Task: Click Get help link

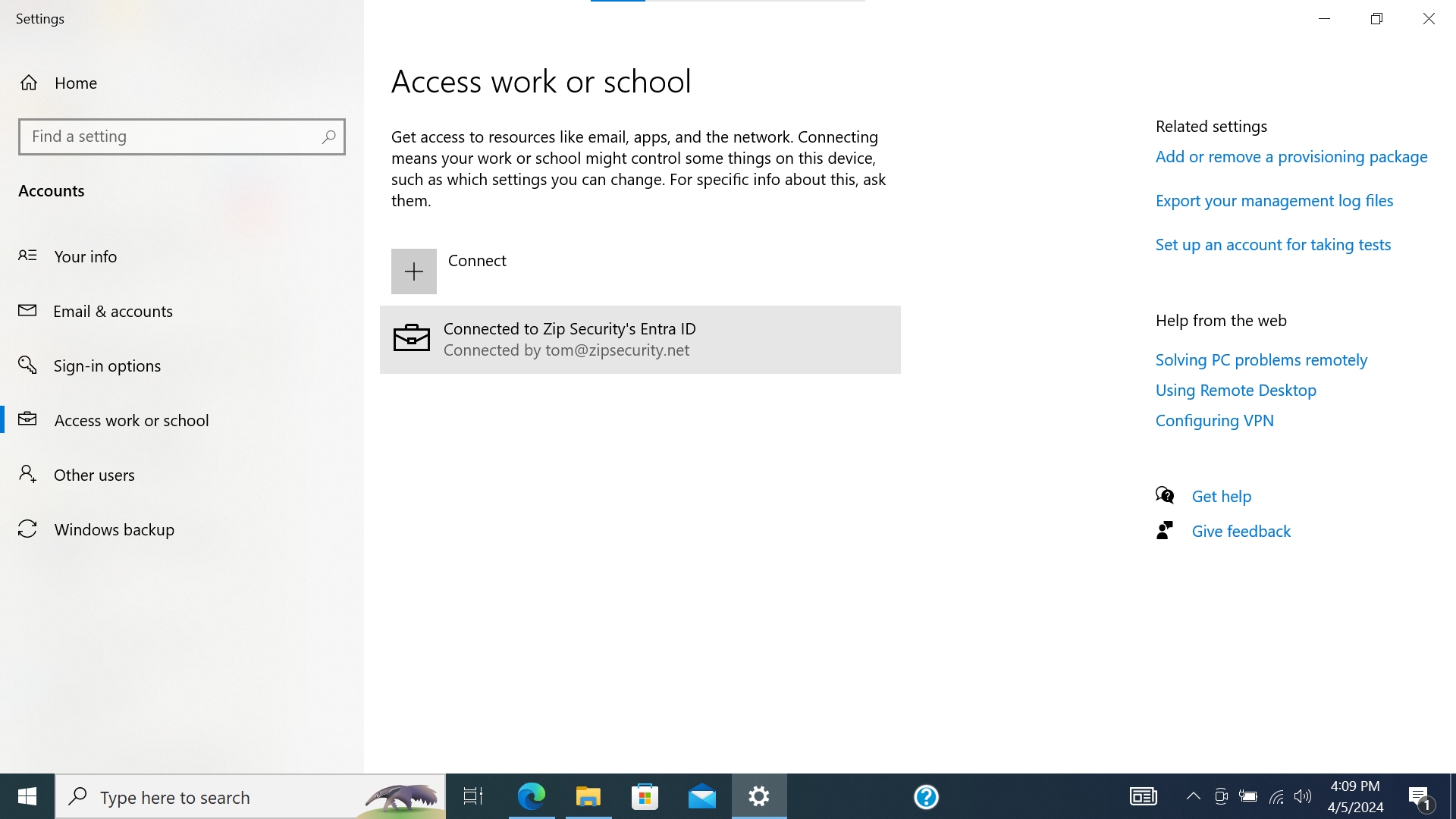Action: pos(1221,497)
